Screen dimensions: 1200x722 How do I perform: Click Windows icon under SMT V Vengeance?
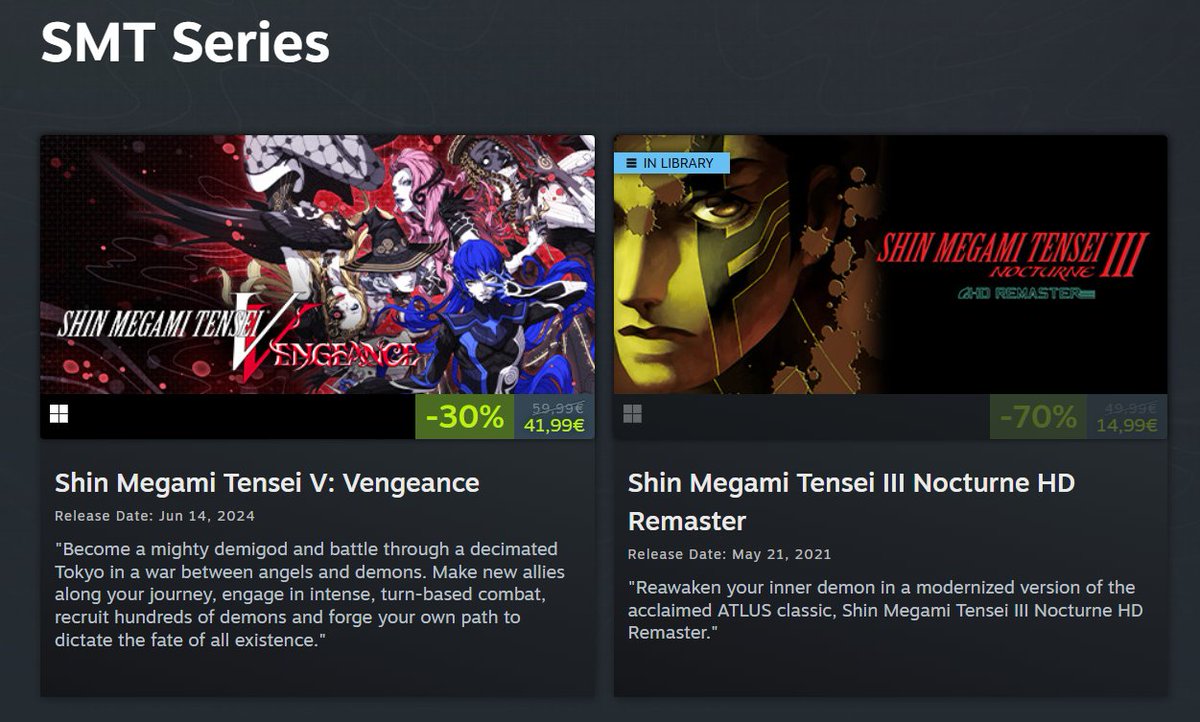59,414
